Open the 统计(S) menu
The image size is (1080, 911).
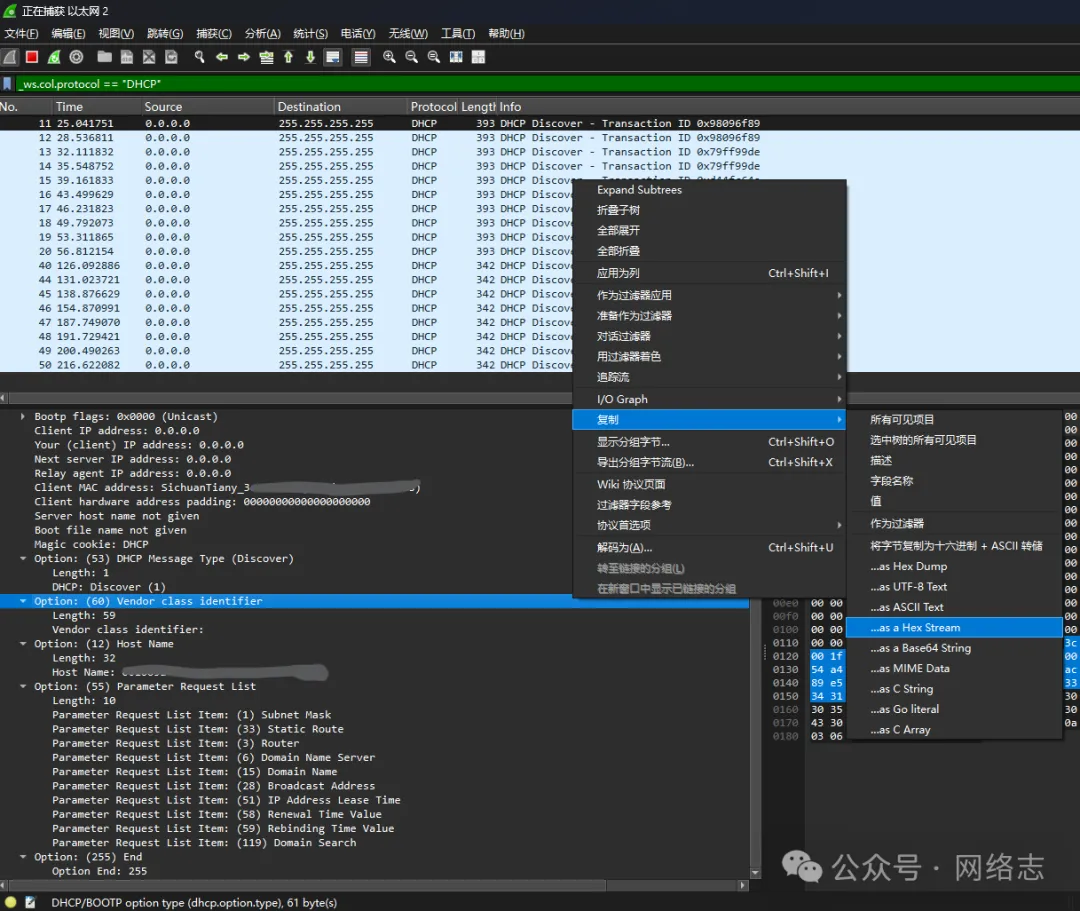coord(311,34)
